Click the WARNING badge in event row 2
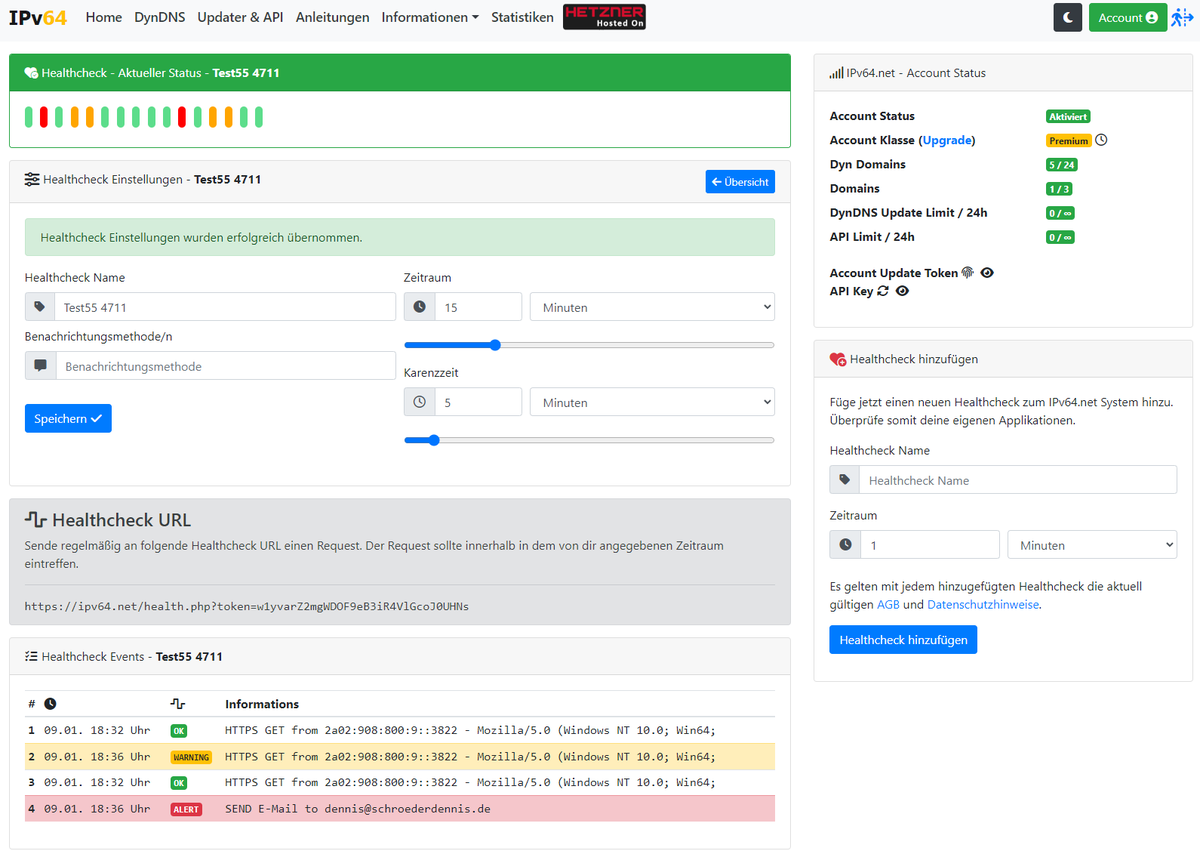 [x=191, y=757]
